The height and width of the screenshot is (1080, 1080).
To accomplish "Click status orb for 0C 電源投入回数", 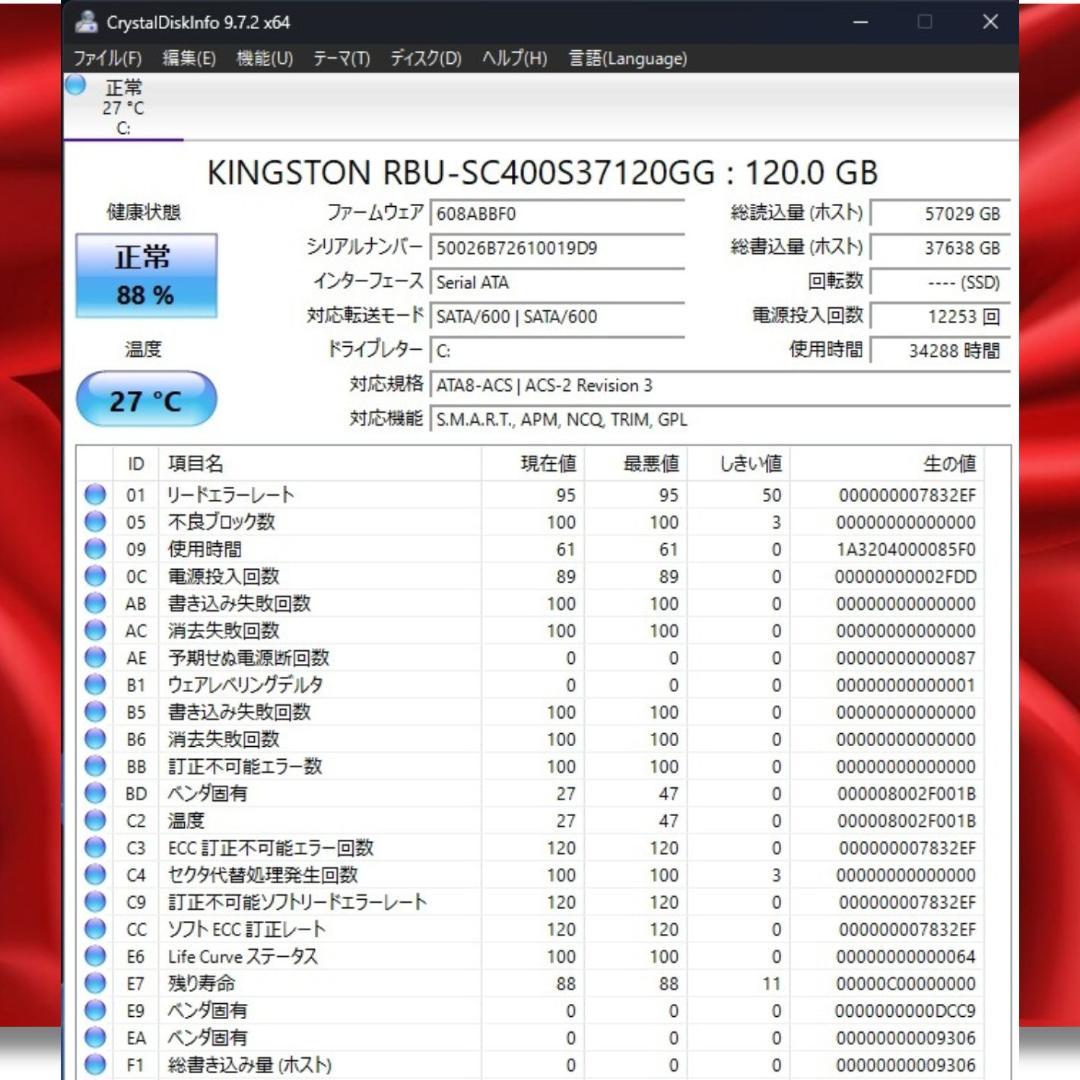I will pos(95,576).
